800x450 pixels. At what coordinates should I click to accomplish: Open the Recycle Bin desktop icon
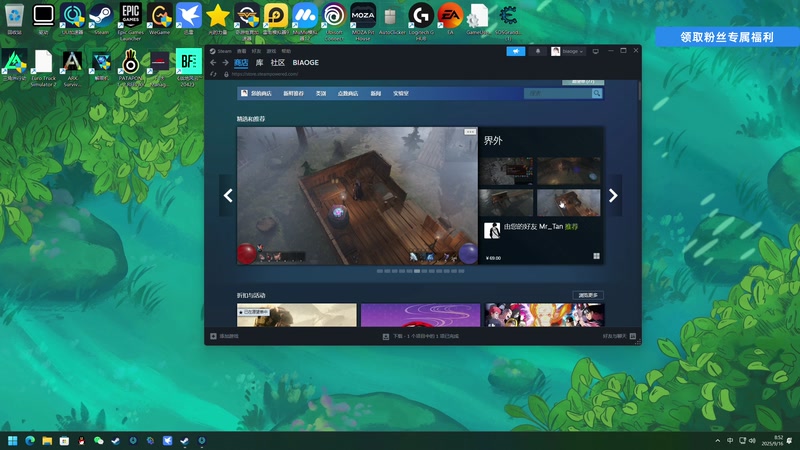tap(14, 18)
